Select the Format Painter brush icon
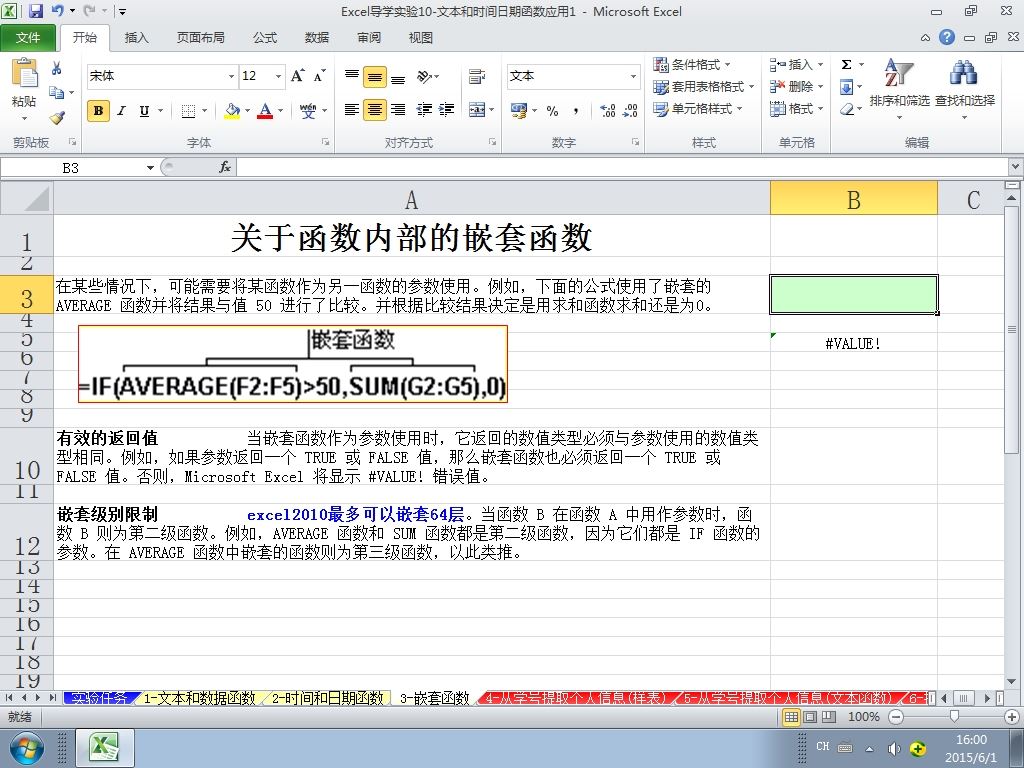The width and height of the screenshot is (1024, 768). (56, 118)
